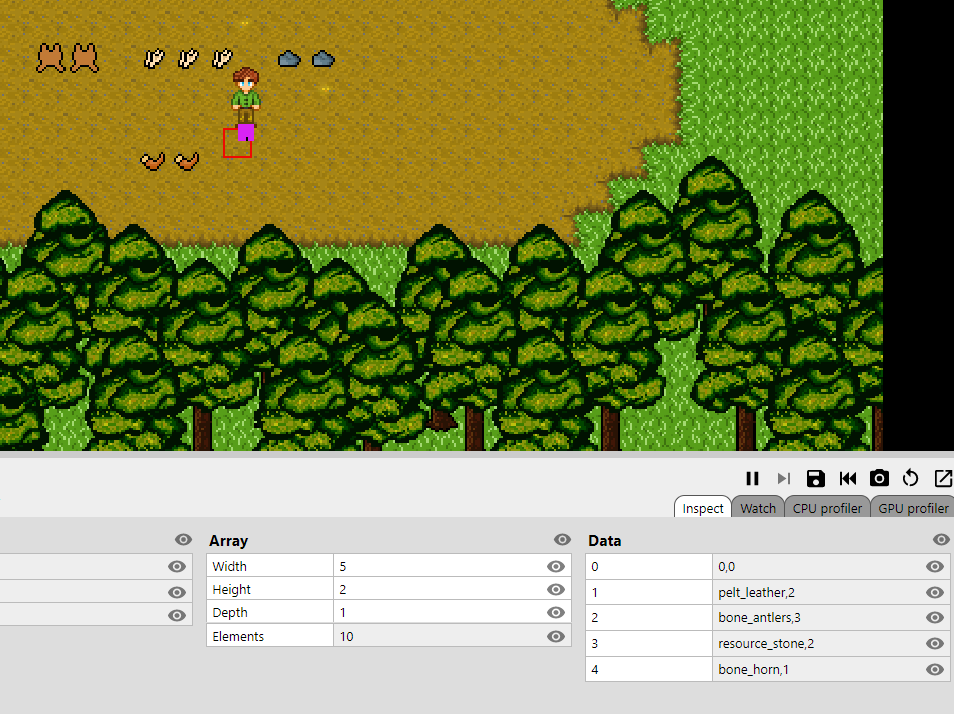Reload the preview
Image resolution: width=954 pixels, height=714 pixels.
[911, 479]
